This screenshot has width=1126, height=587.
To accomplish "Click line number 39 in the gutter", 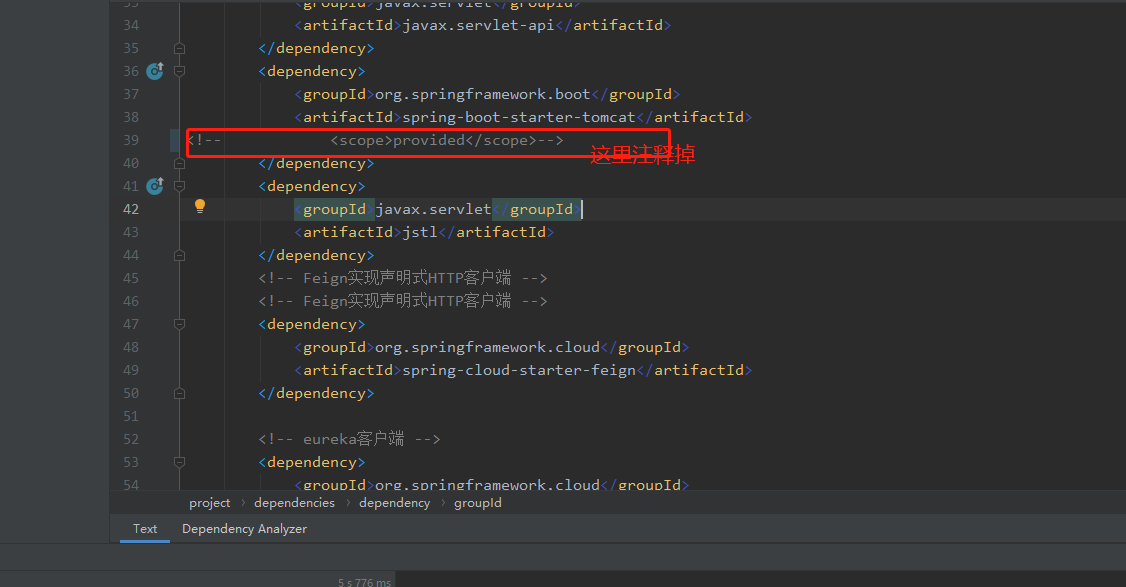I will [x=130, y=140].
